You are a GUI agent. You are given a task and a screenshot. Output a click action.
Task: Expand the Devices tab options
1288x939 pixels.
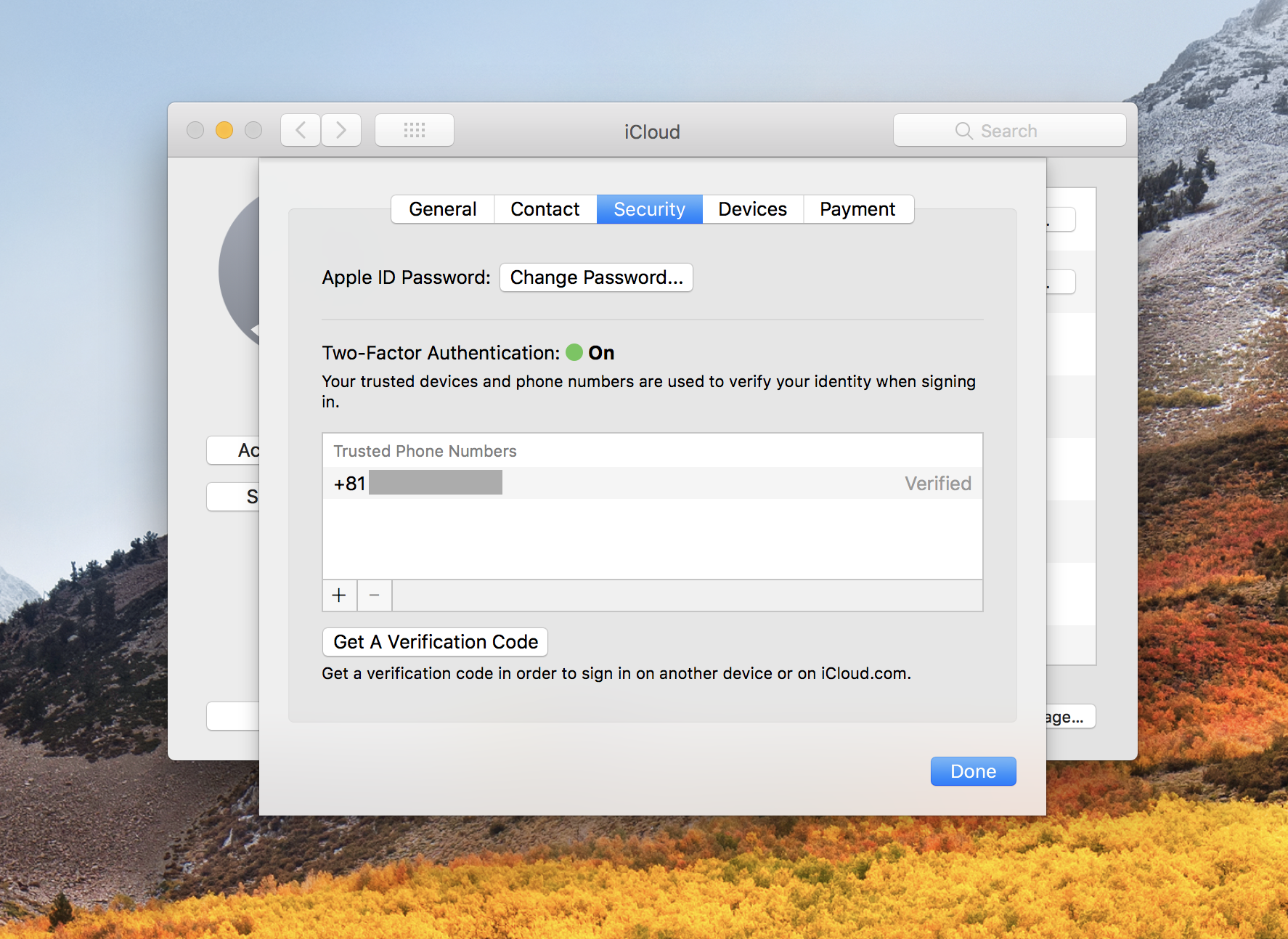(x=751, y=209)
